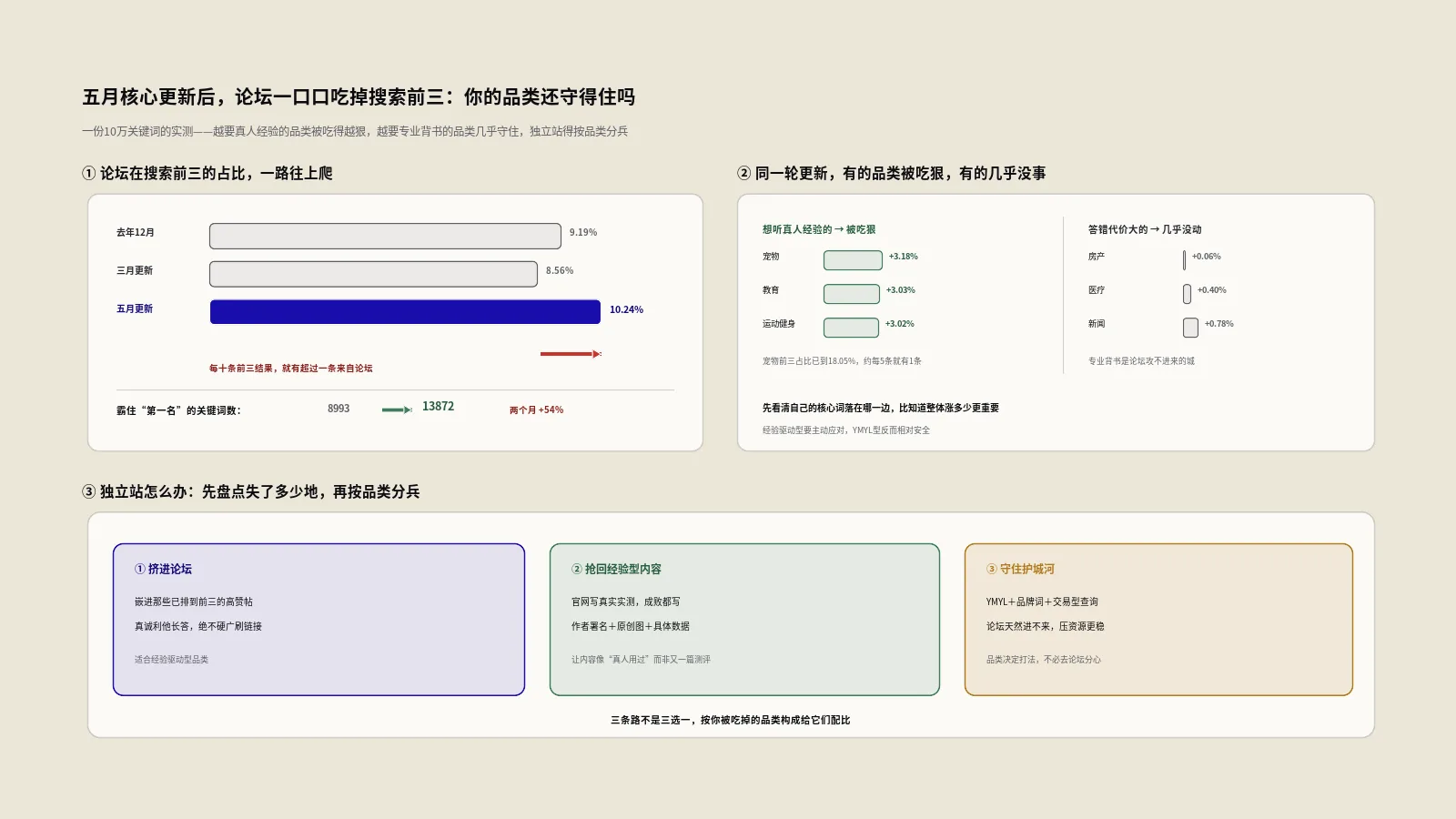This screenshot has width=1456, height=819.
Task: Click the bold line '先看清自己的核心词落在哪一边'
Action: coord(881,409)
